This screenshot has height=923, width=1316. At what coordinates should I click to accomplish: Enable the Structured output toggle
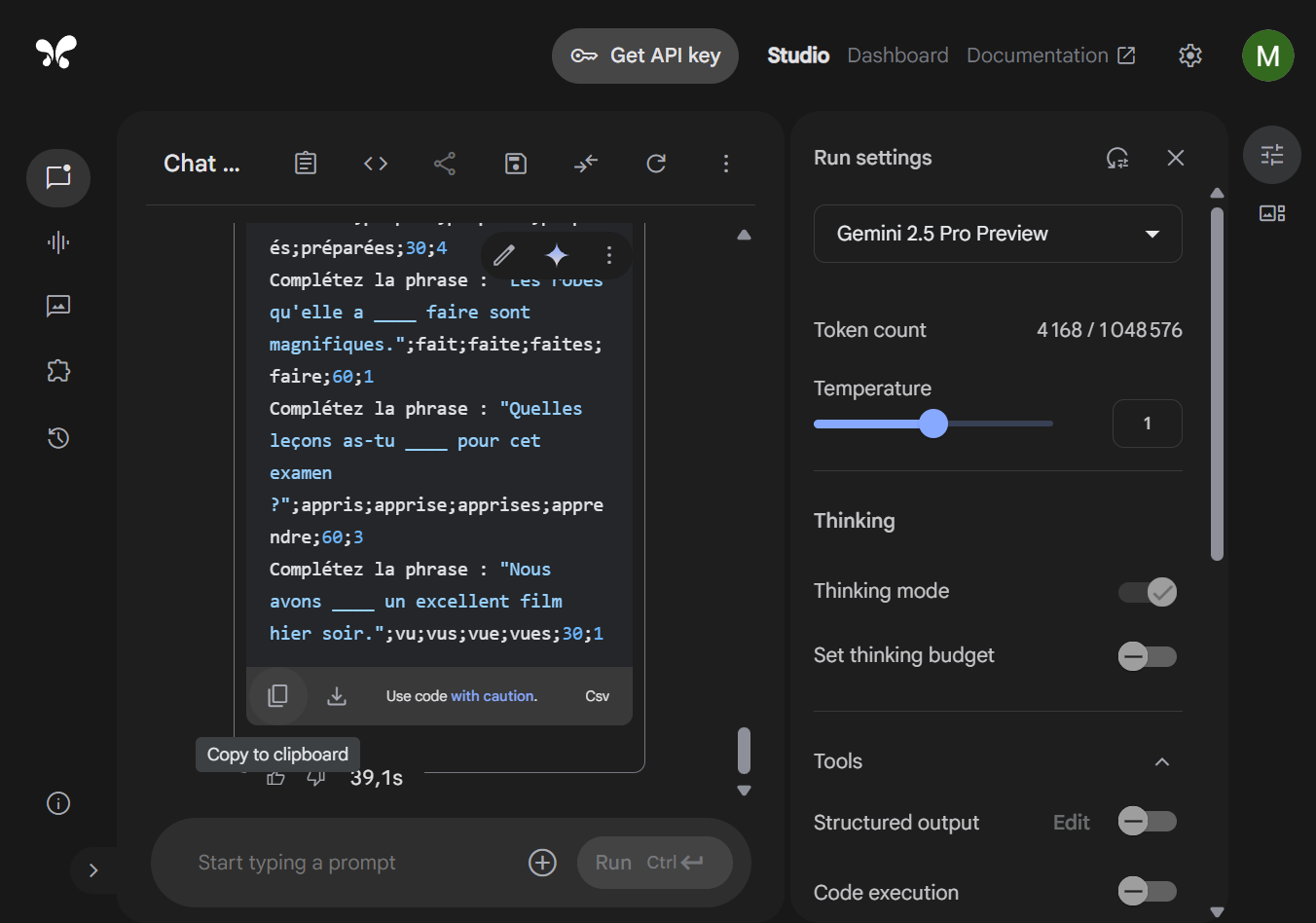click(x=1148, y=822)
